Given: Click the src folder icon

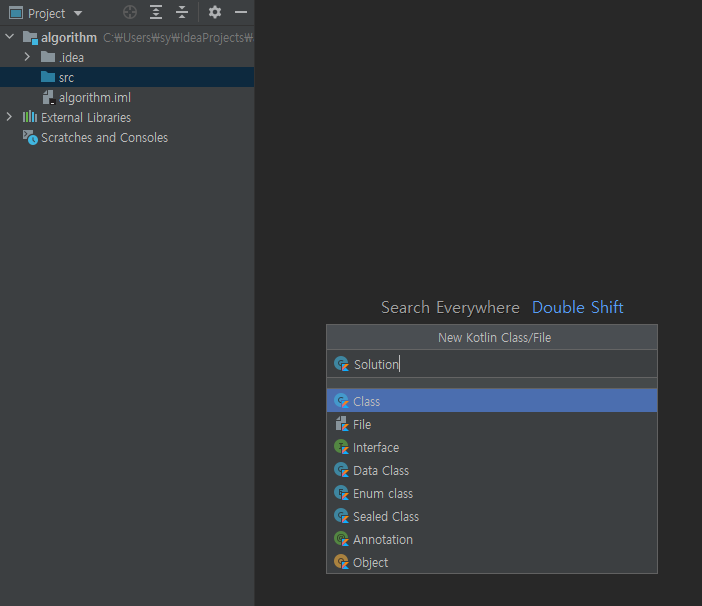Looking at the screenshot, I should 48,77.
